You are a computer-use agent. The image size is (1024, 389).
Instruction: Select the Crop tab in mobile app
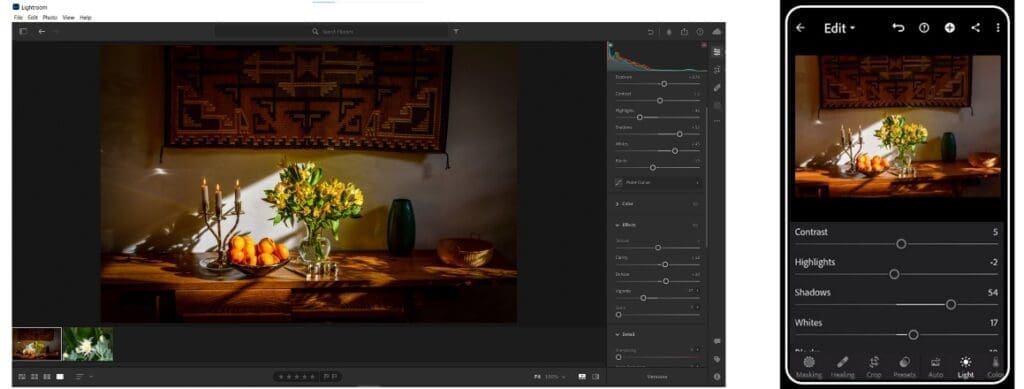(x=874, y=367)
